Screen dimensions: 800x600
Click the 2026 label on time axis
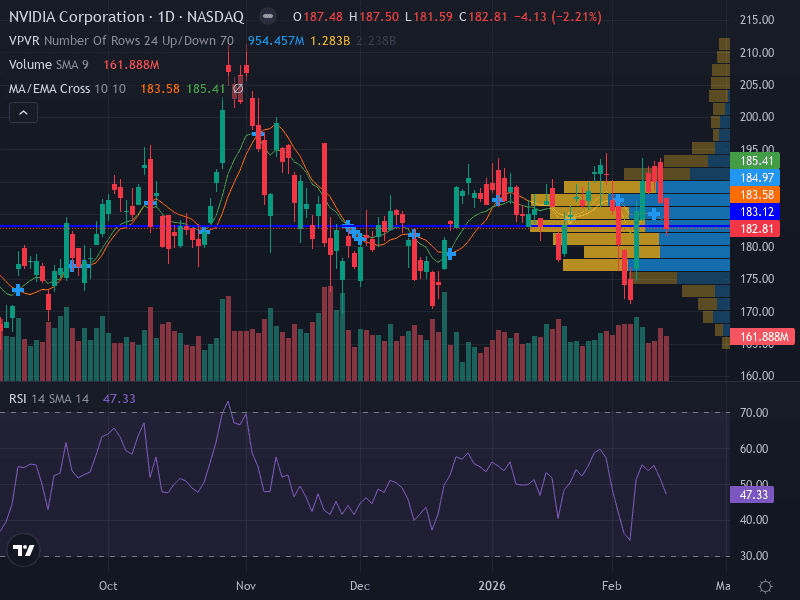[492, 586]
